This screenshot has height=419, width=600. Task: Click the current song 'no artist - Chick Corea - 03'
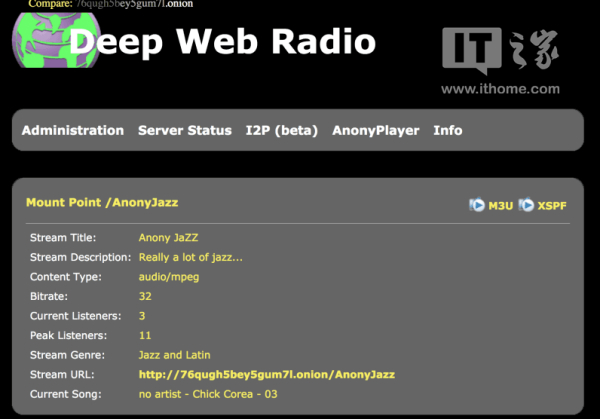point(208,394)
